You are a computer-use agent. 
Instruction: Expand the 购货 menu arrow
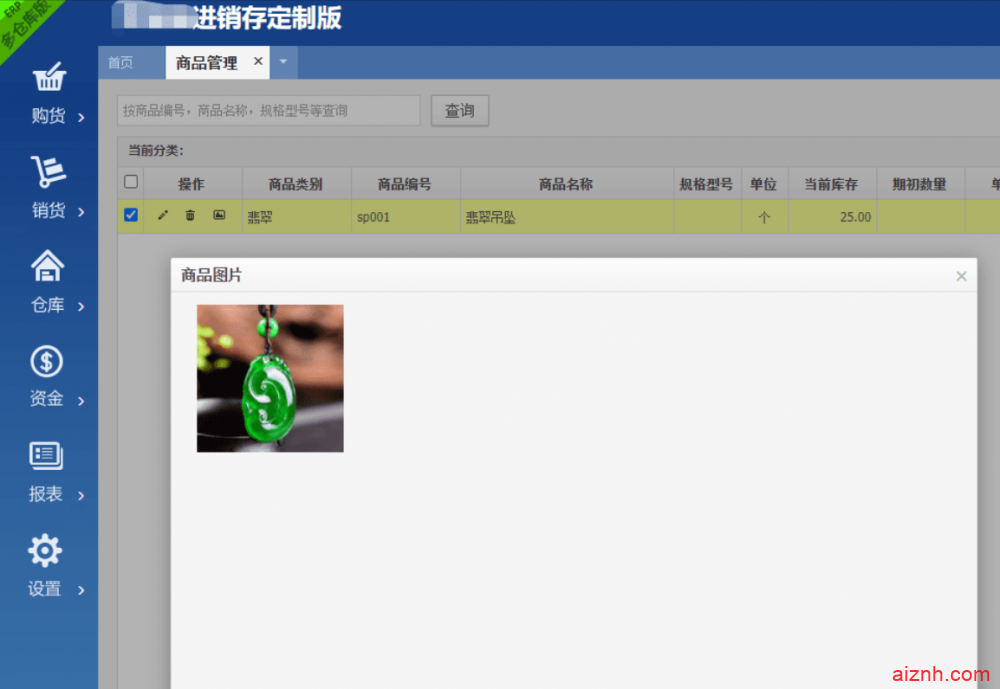pyautogui.click(x=81, y=117)
